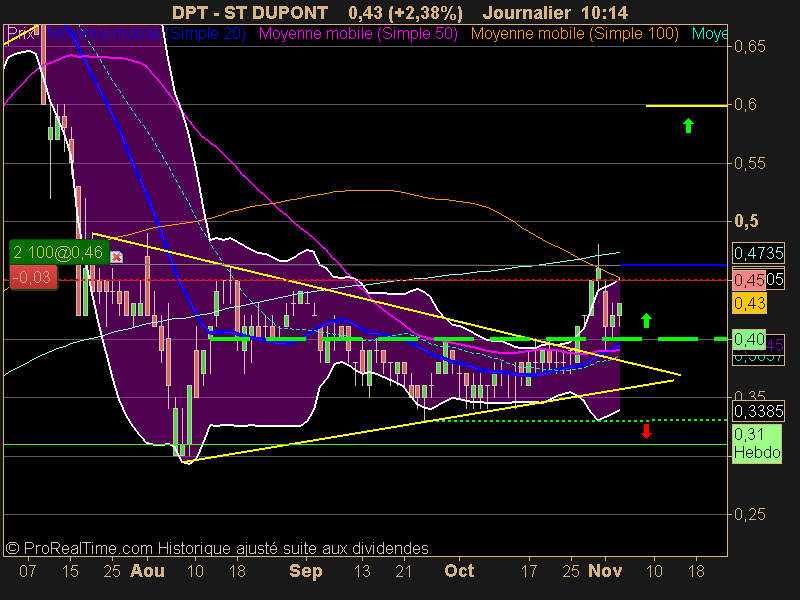
Task: Select the orange 0,43 current price label
Action: pos(749,304)
